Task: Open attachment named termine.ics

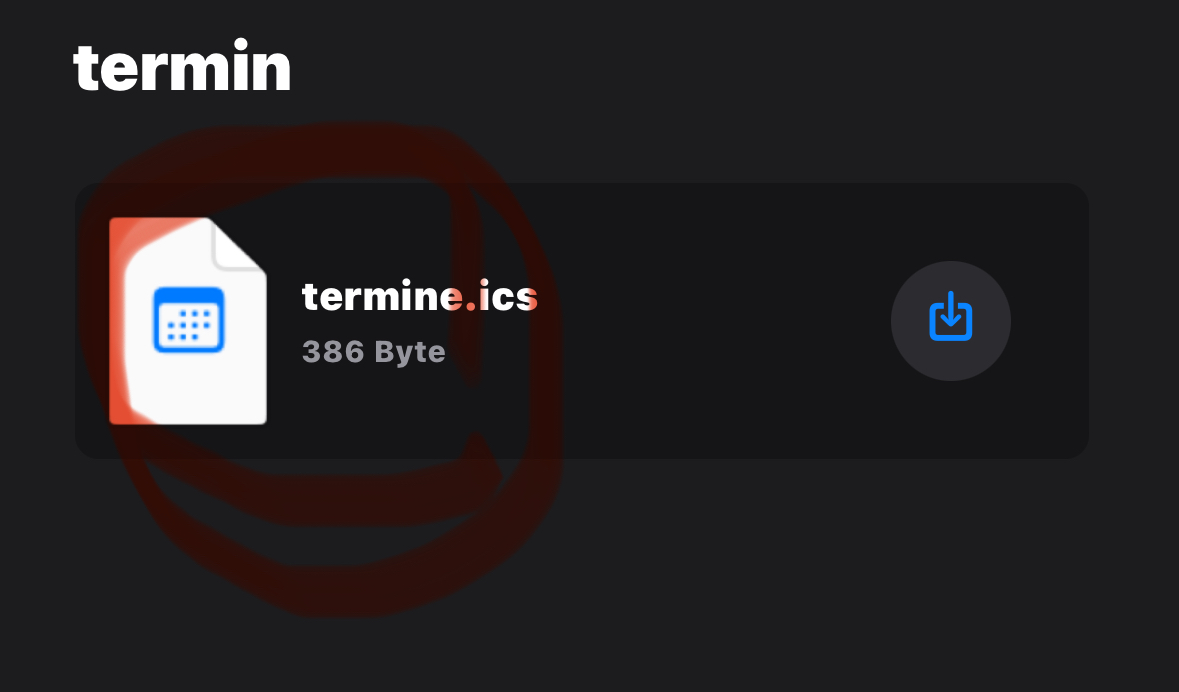Action: click(420, 296)
